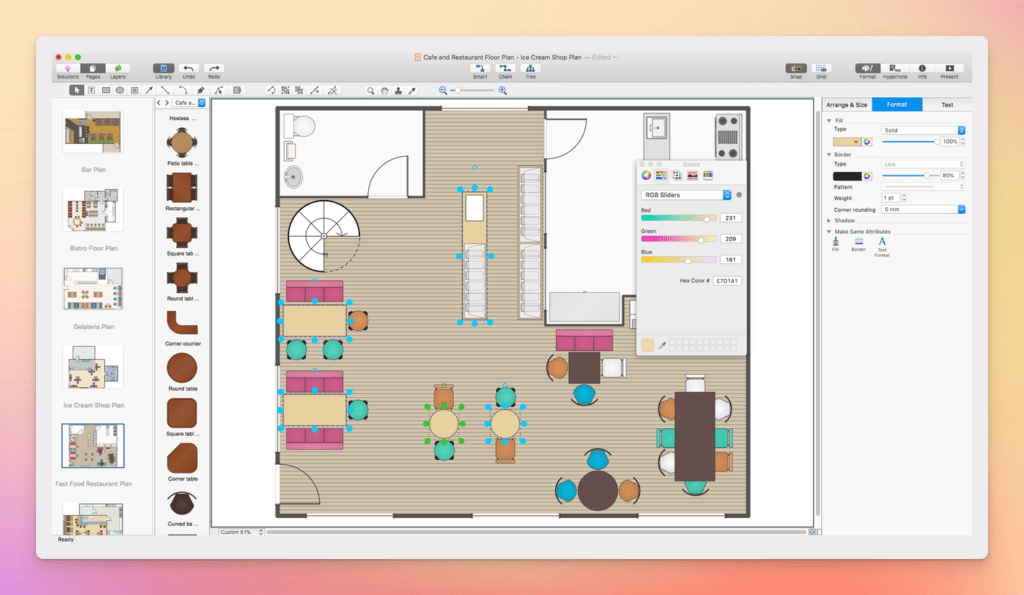
Task: Switch to the Text tab
Action: 946,104
